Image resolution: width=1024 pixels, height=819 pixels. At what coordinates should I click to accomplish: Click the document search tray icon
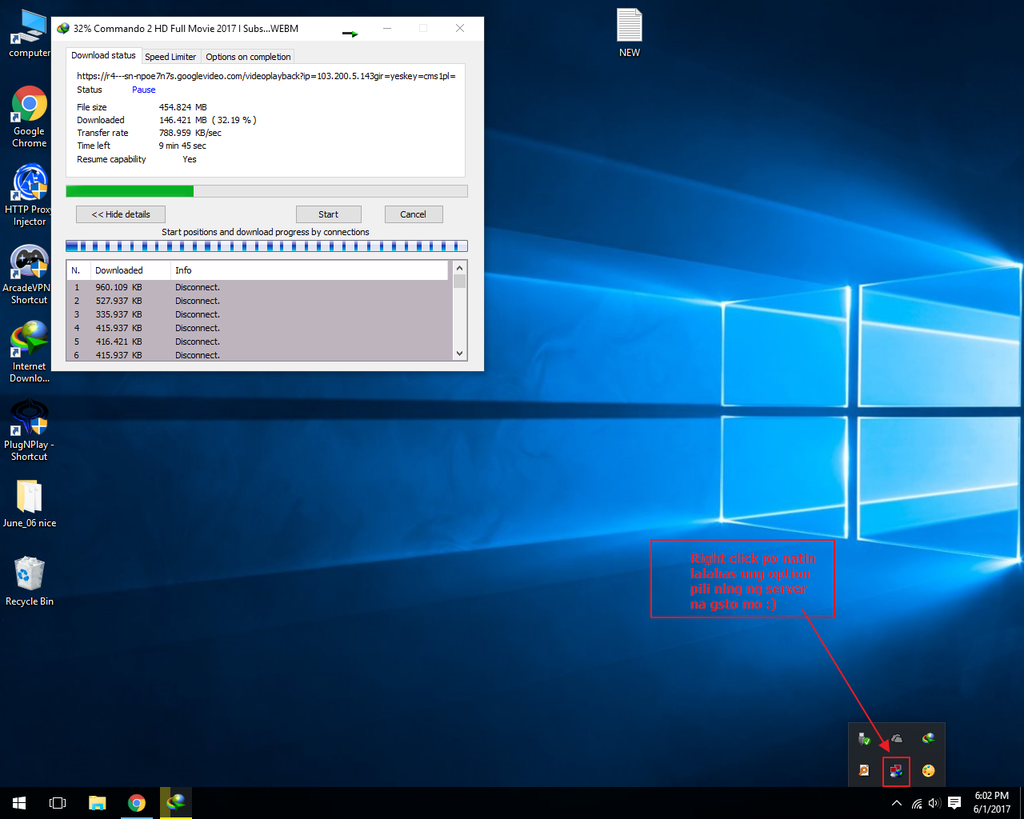click(x=864, y=771)
